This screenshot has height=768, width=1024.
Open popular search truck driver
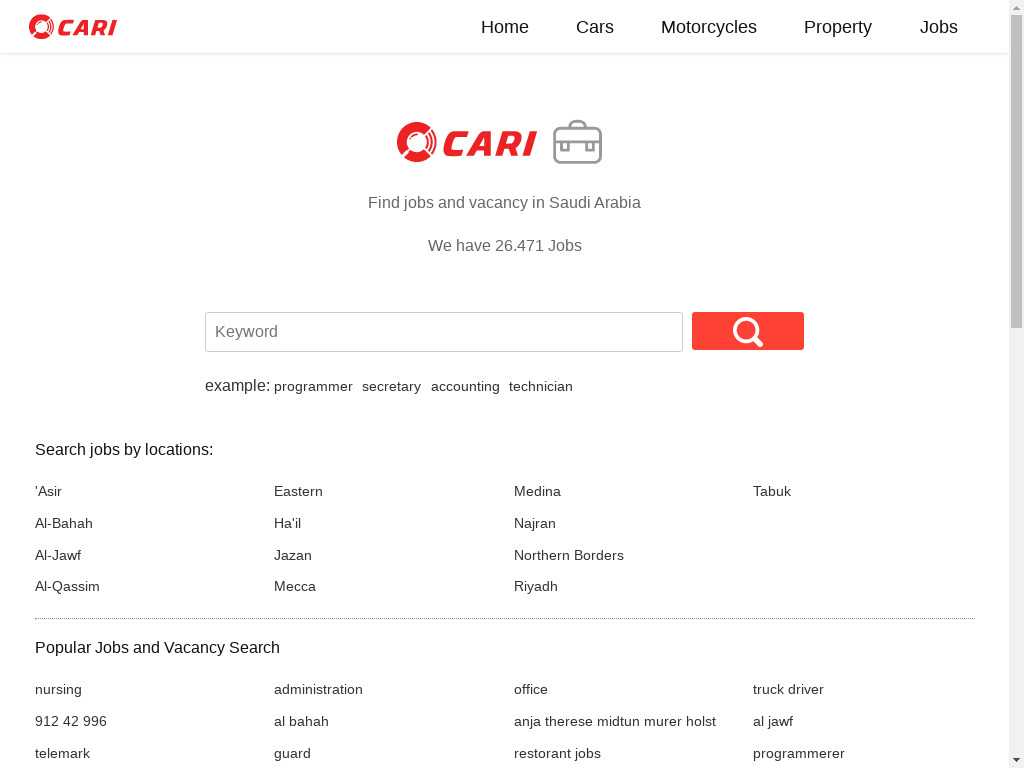pos(788,690)
